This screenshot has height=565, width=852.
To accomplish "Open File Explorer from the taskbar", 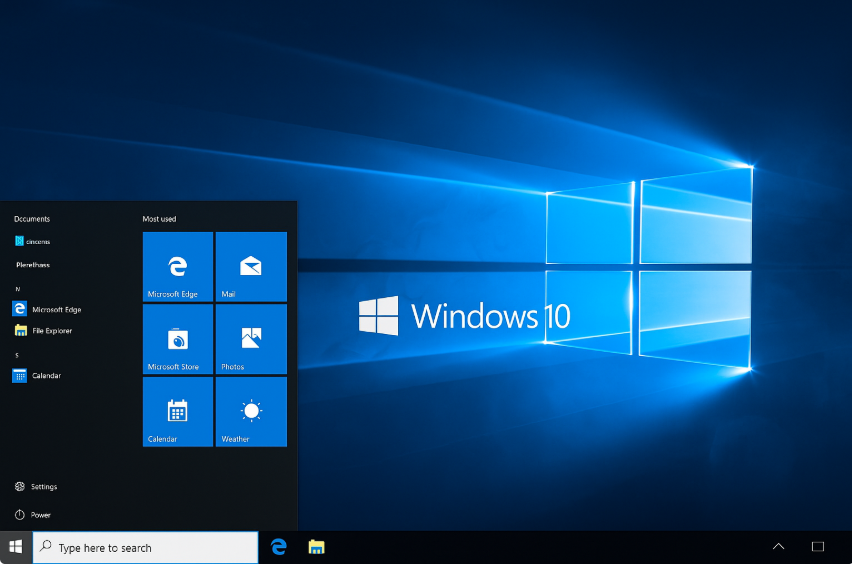I will click(x=316, y=547).
